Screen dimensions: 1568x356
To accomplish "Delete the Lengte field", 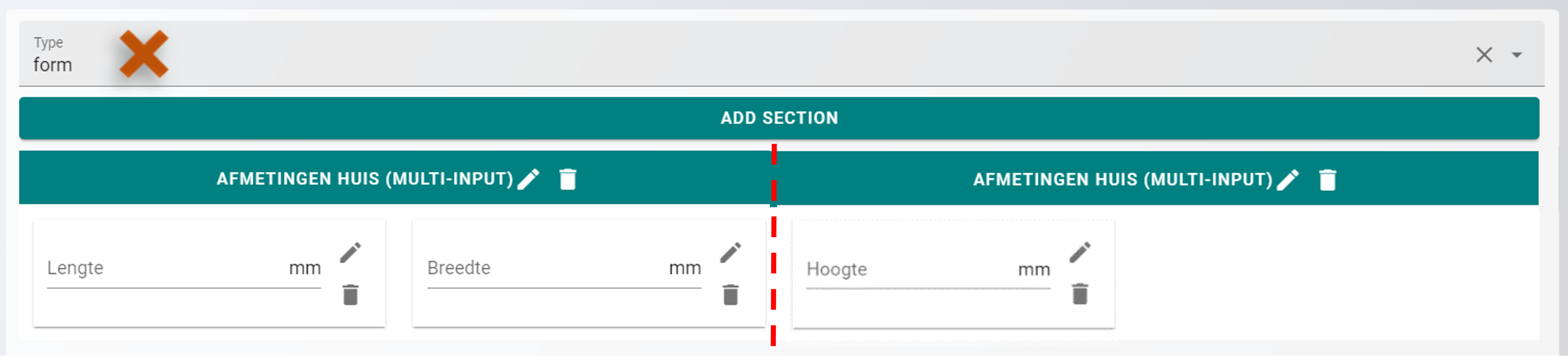I will click(x=351, y=295).
